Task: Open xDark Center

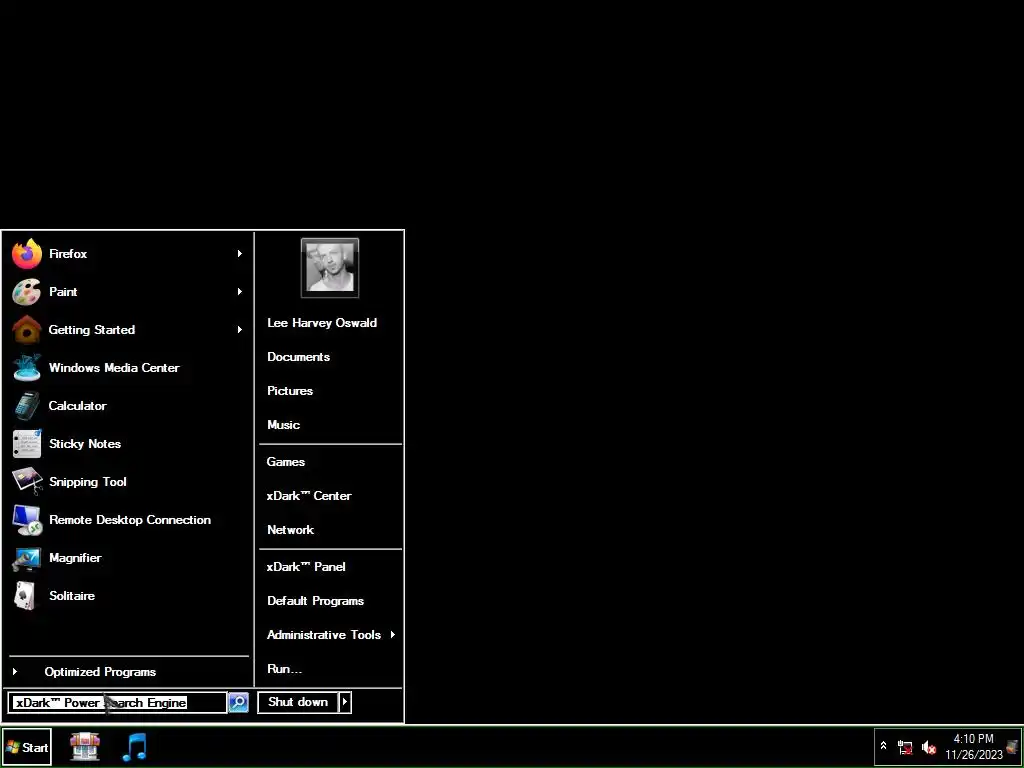Action: (309, 496)
